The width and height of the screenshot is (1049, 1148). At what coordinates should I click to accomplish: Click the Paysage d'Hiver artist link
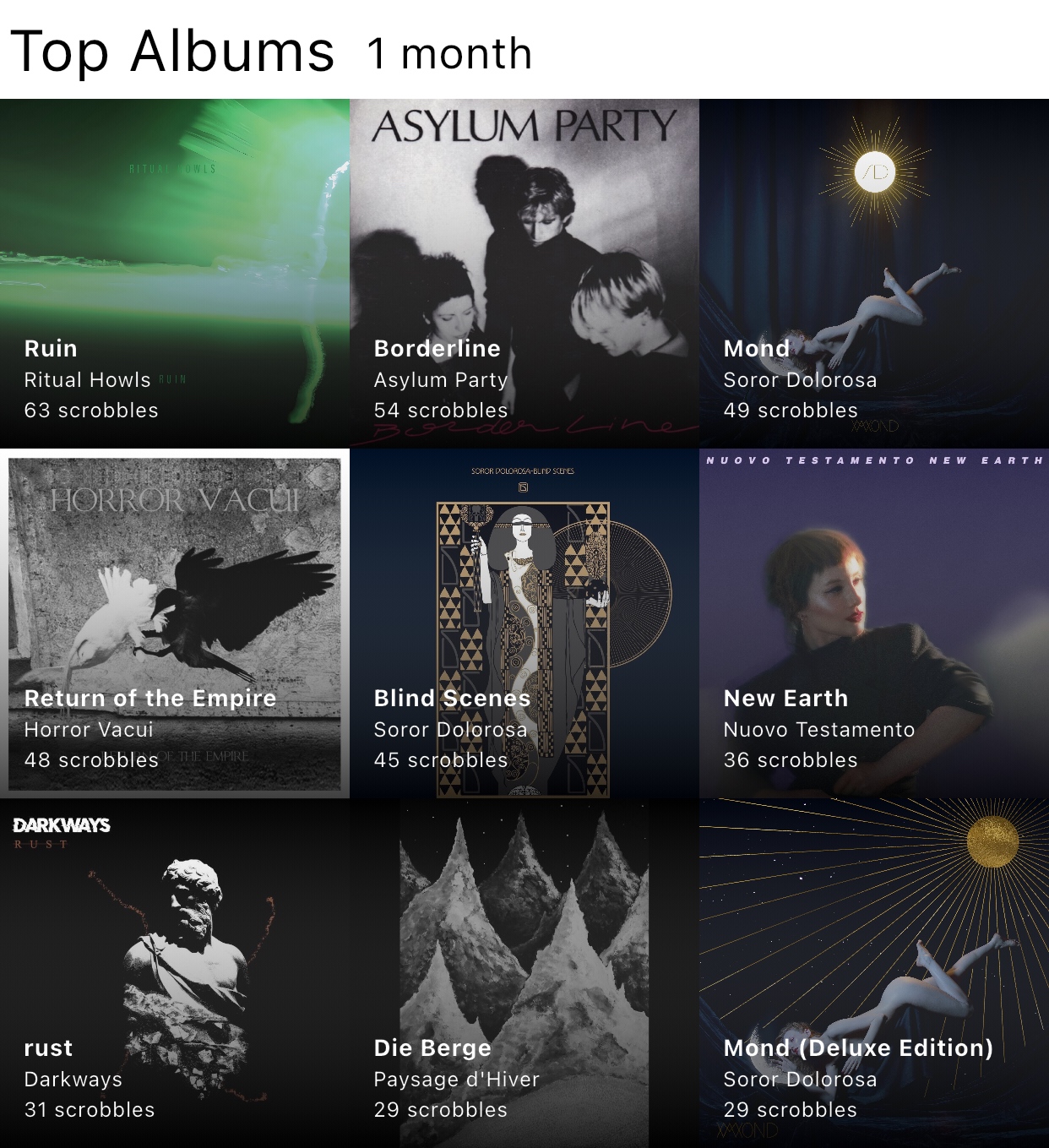coord(456,1080)
